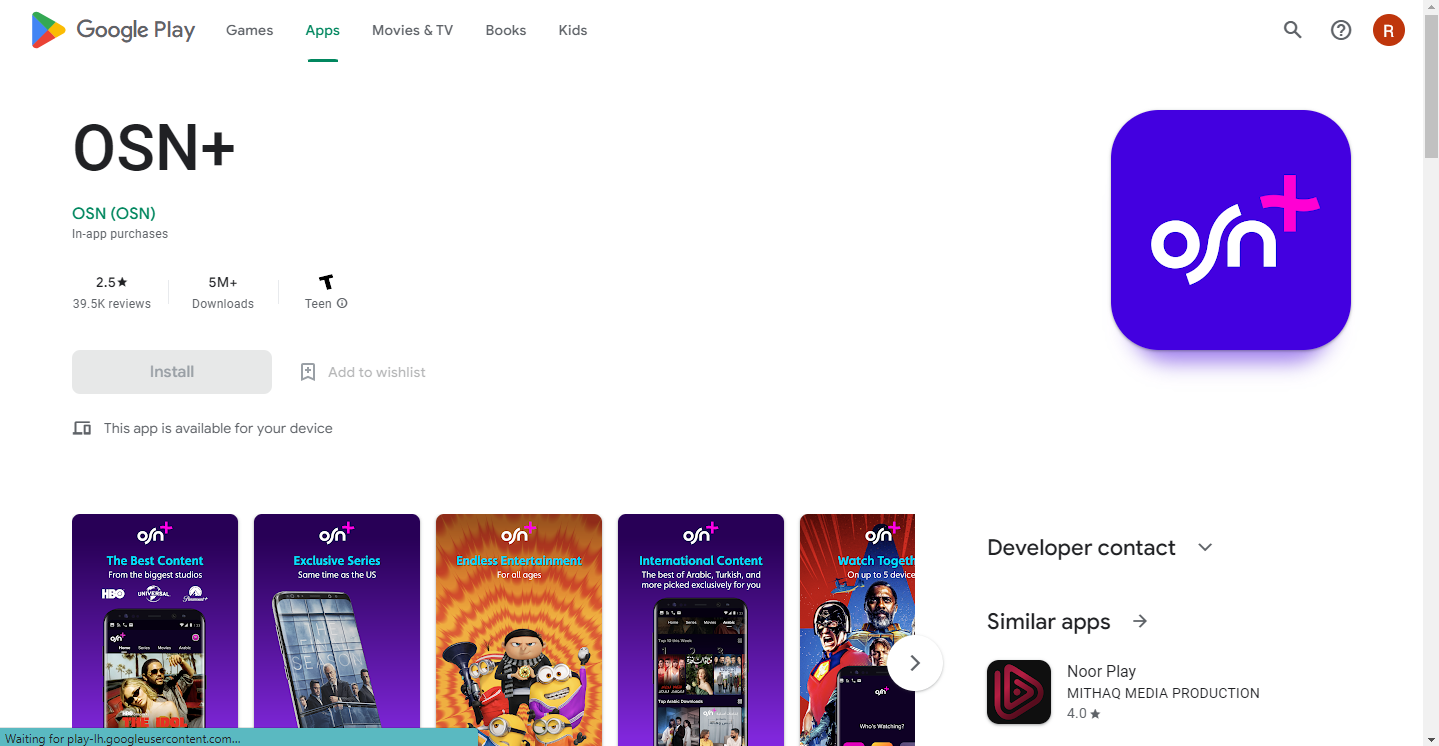Open the Similar apps section heading

click(1049, 621)
